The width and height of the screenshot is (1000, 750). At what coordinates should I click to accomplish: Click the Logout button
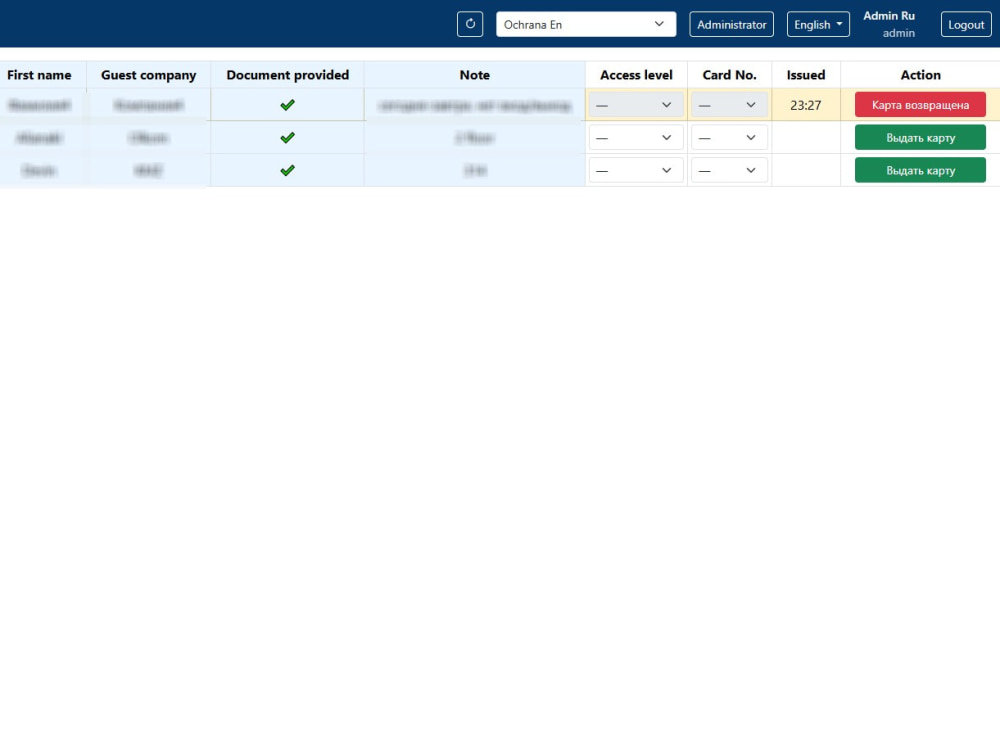[966, 24]
